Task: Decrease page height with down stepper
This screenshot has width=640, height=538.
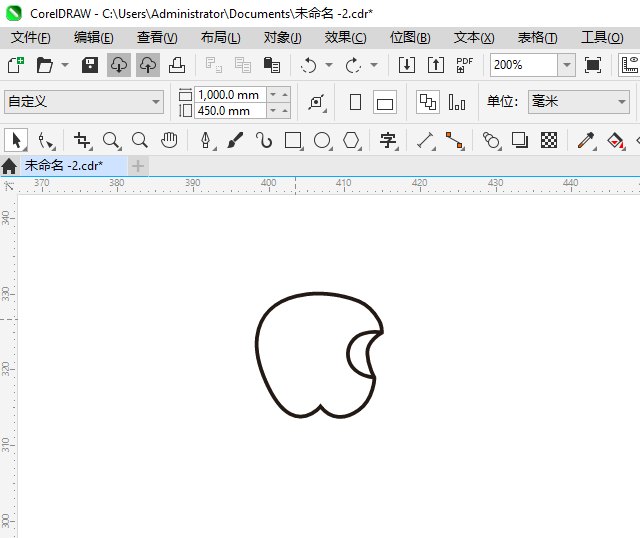Action: (x=273, y=111)
